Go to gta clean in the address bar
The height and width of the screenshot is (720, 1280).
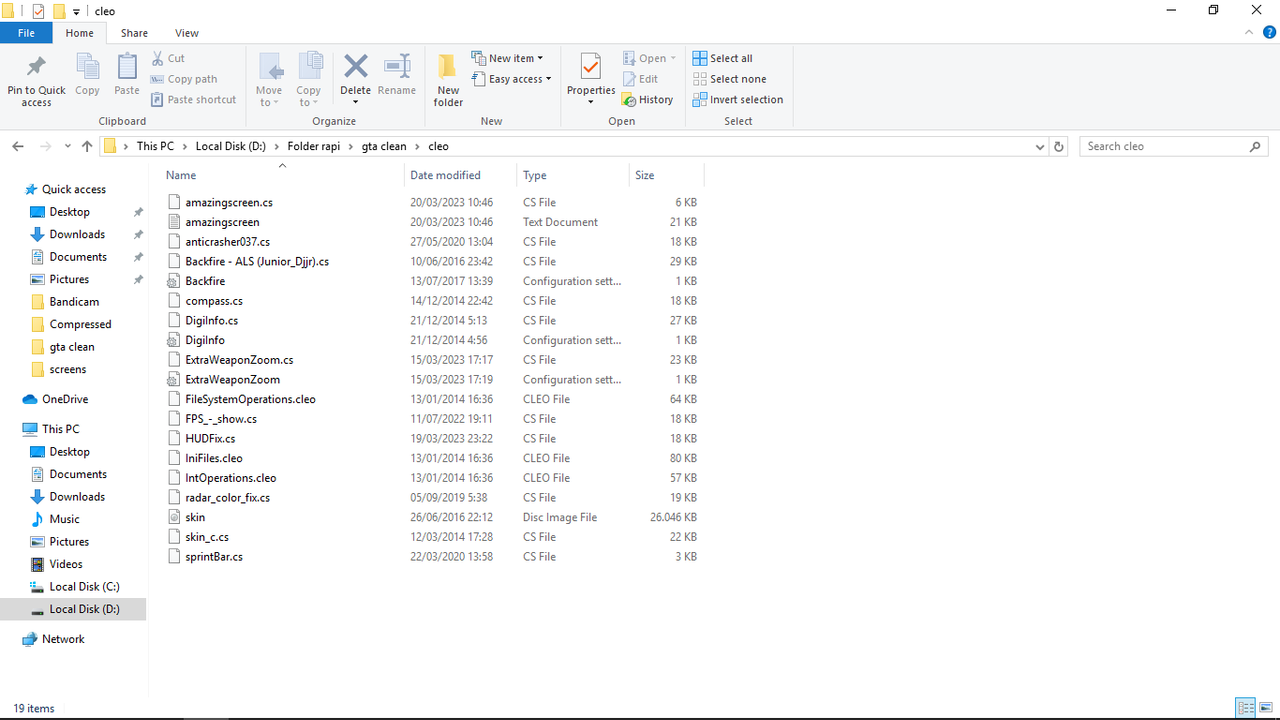pyautogui.click(x=384, y=146)
